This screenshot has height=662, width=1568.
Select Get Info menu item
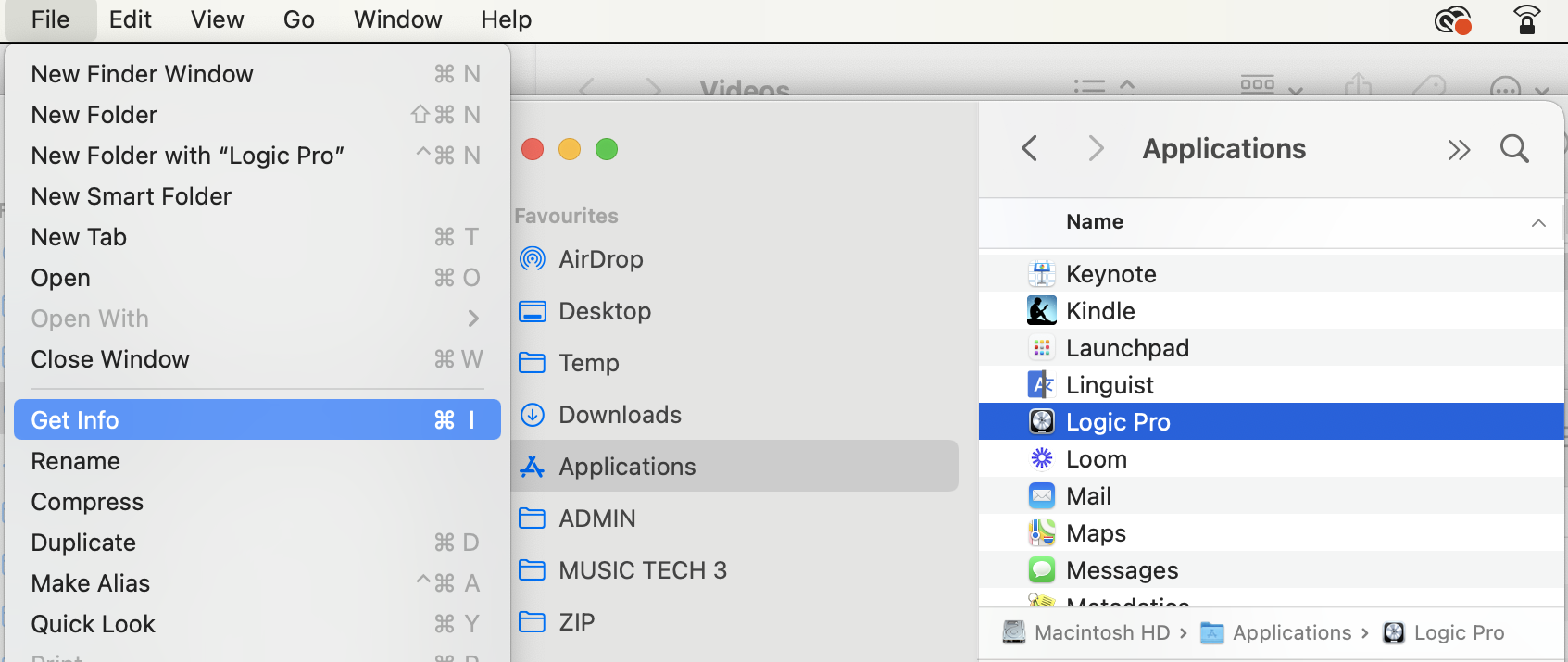[x=257, y=419]
